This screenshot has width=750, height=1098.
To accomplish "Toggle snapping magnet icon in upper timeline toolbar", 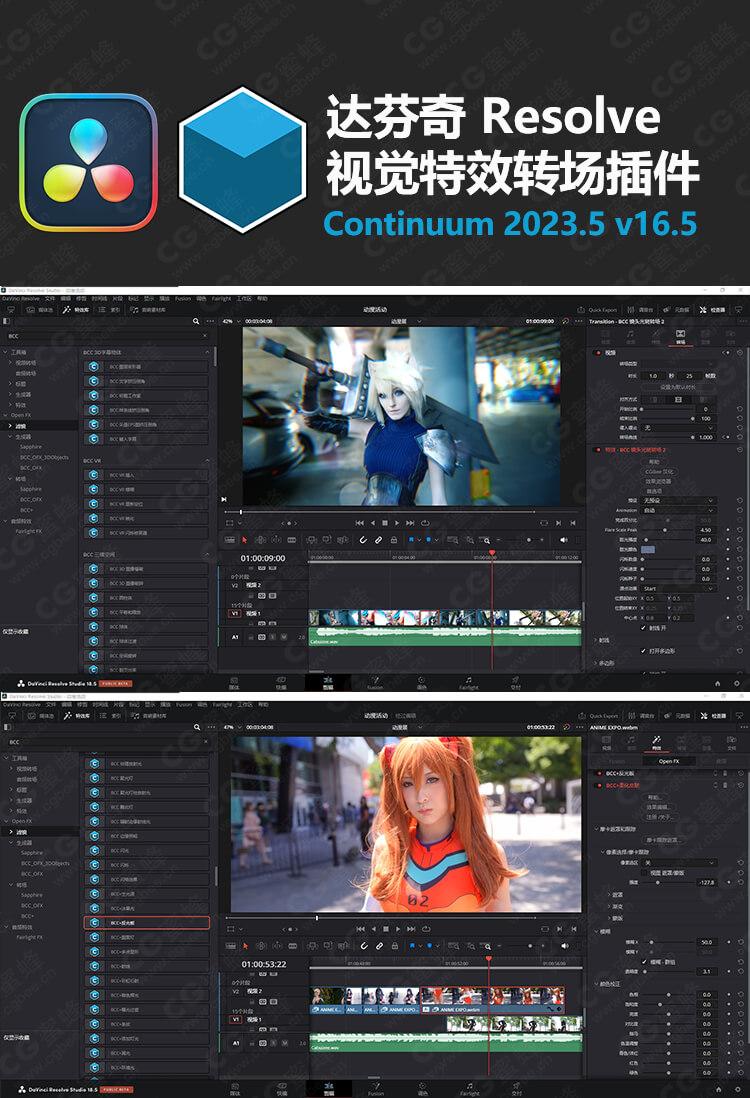I will [363, 540].
